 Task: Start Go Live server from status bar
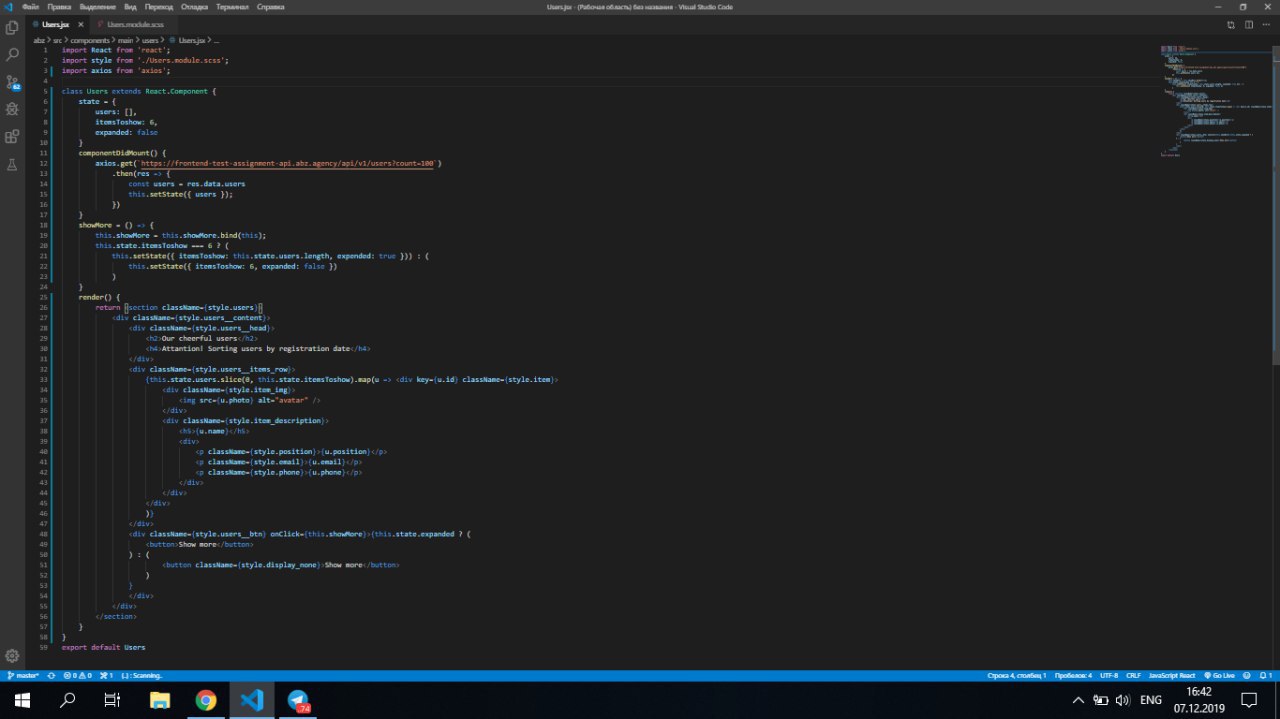tap(1220, 675)
